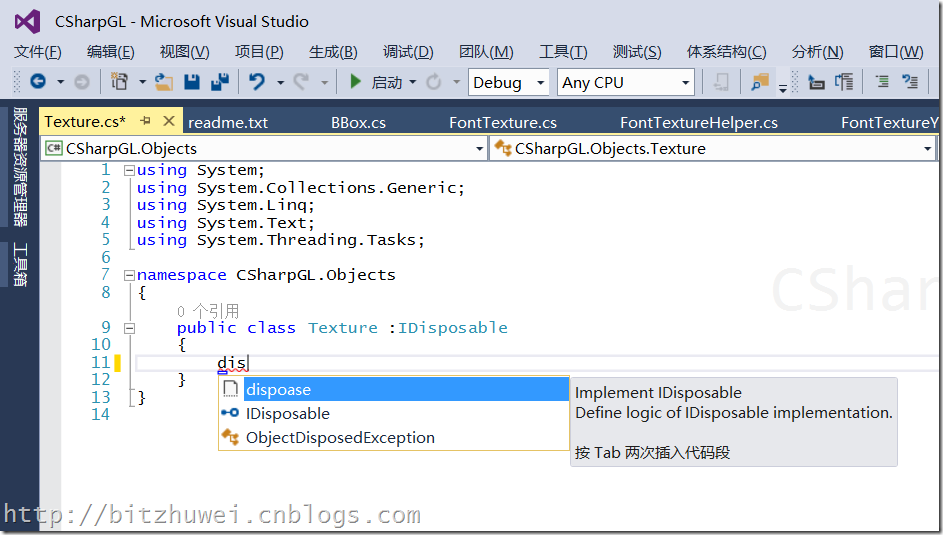Viewport: 943px width, 535px height.
Task: Open the Undo history dropdown arrow
Action: (x=280, y=82)
